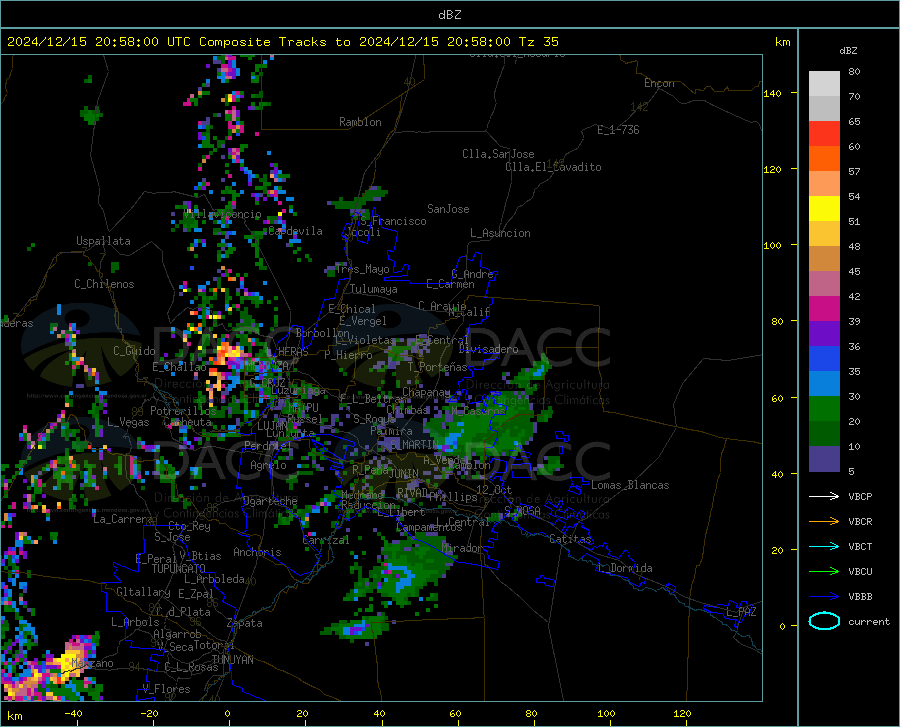
Task: Click the '-40' tick on the horizontal axis
Action: coord(73,714)
